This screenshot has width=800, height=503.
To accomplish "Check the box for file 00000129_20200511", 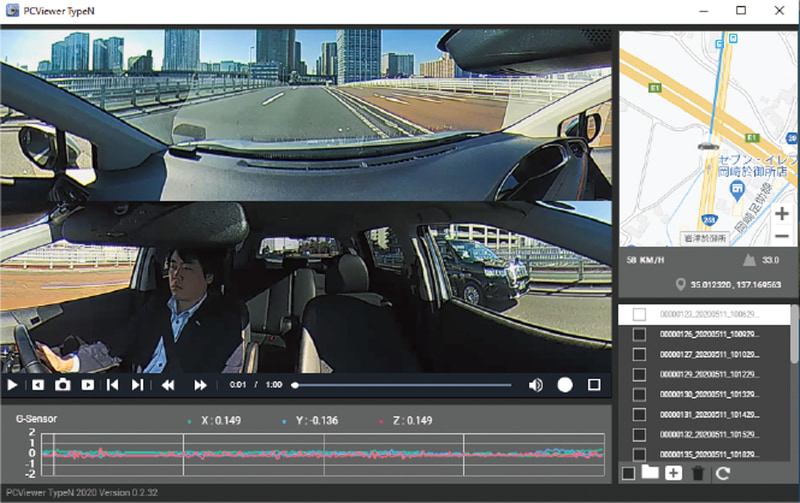I will (x=639, y=374).
